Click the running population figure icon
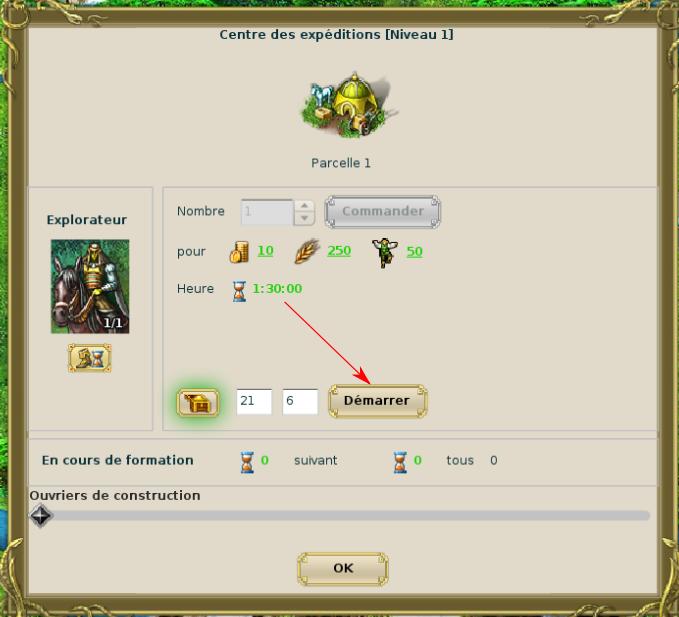 point(384,252)
